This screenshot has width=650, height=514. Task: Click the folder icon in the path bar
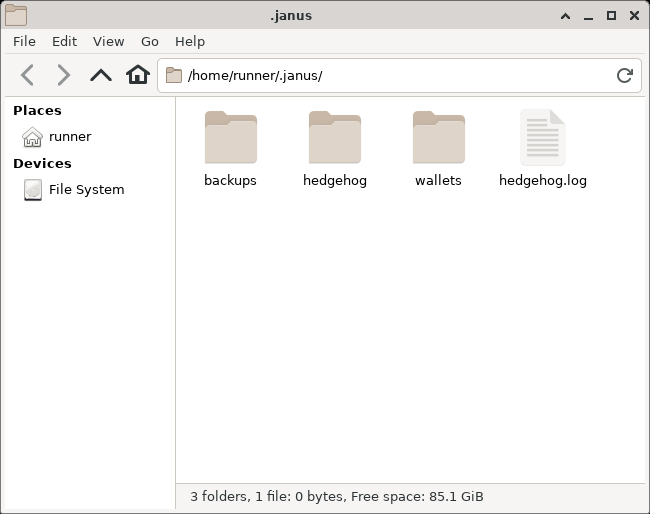(174, 75)
